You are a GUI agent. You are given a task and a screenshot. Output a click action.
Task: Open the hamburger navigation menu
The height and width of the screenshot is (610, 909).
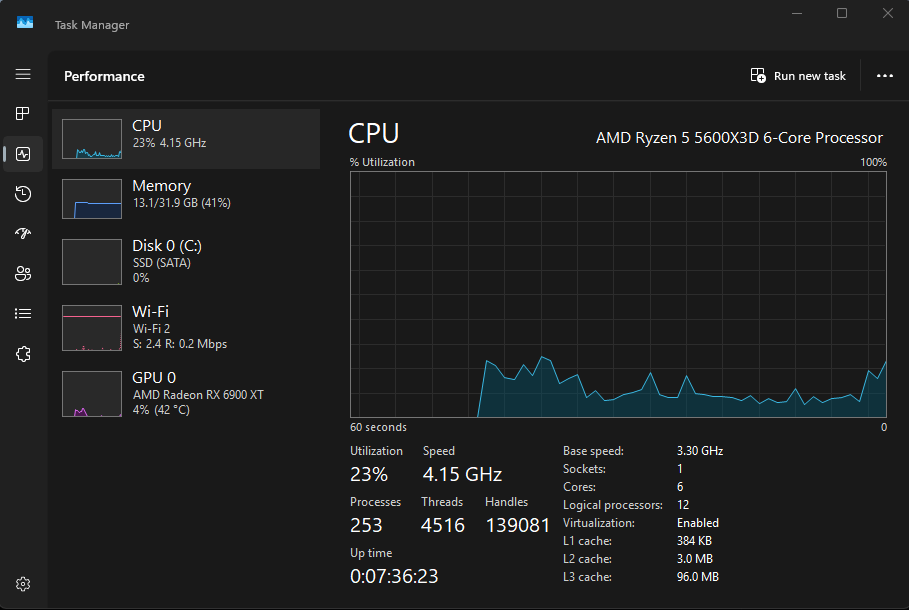pos(23,74)
